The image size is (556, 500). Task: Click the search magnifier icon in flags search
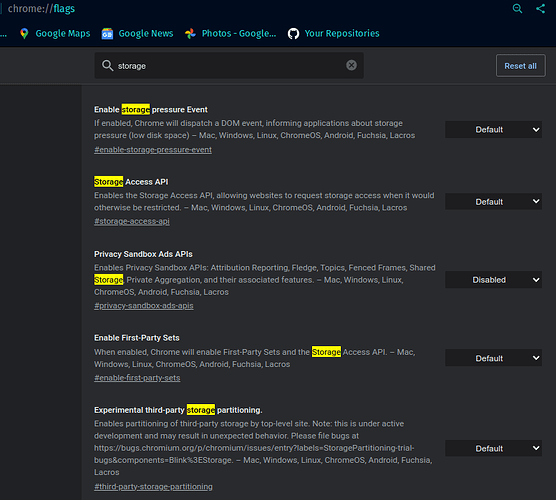click(x=107, y=65)
